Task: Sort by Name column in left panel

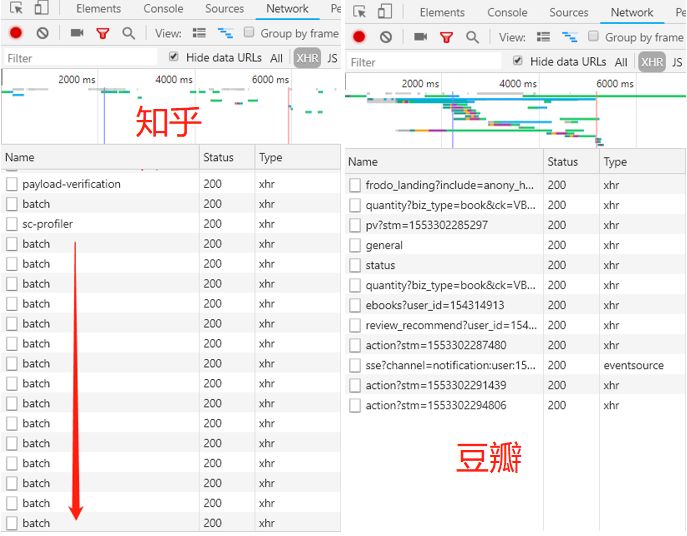Action: point(100,157)
